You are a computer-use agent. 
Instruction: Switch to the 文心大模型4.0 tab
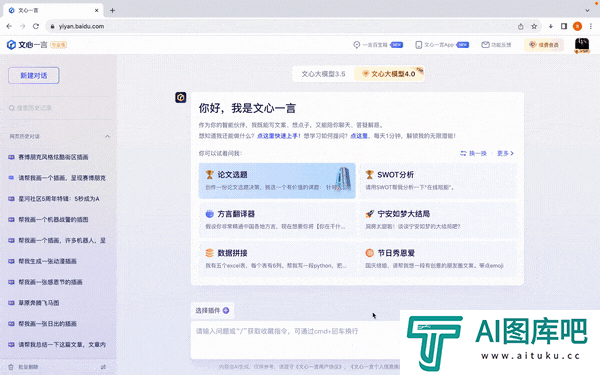pos(389,73)
